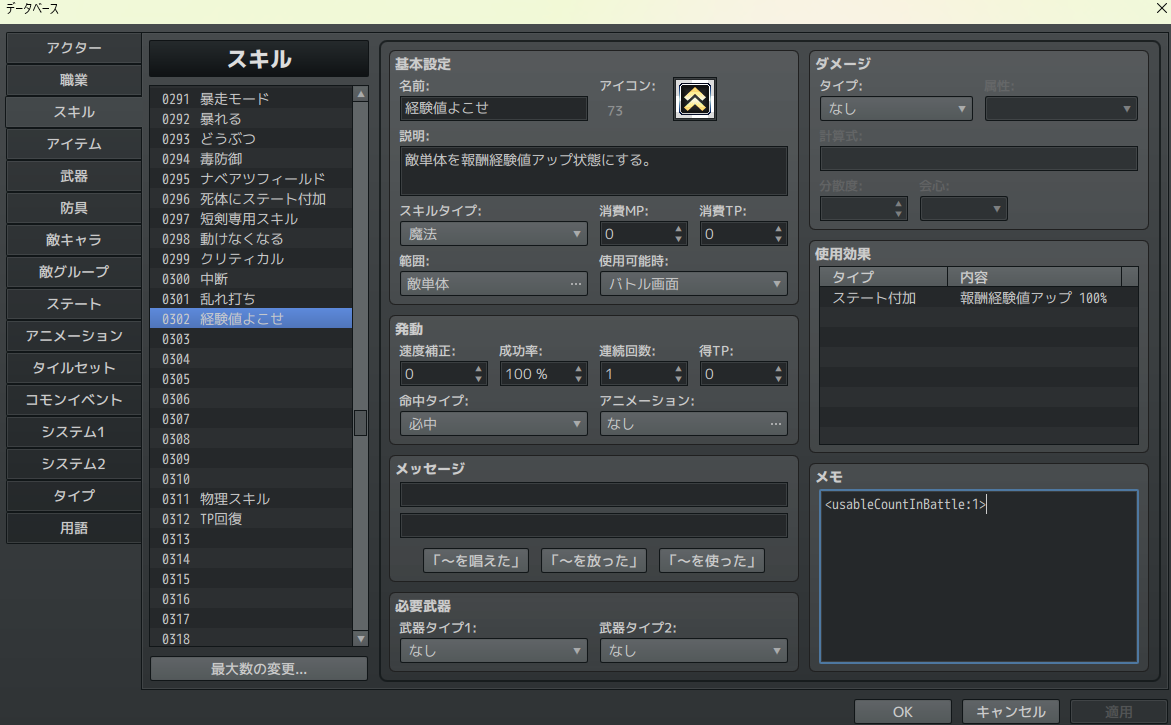Adjust the 得TP stepper
The image size is (1171, 725).
(x=779, y=373)
